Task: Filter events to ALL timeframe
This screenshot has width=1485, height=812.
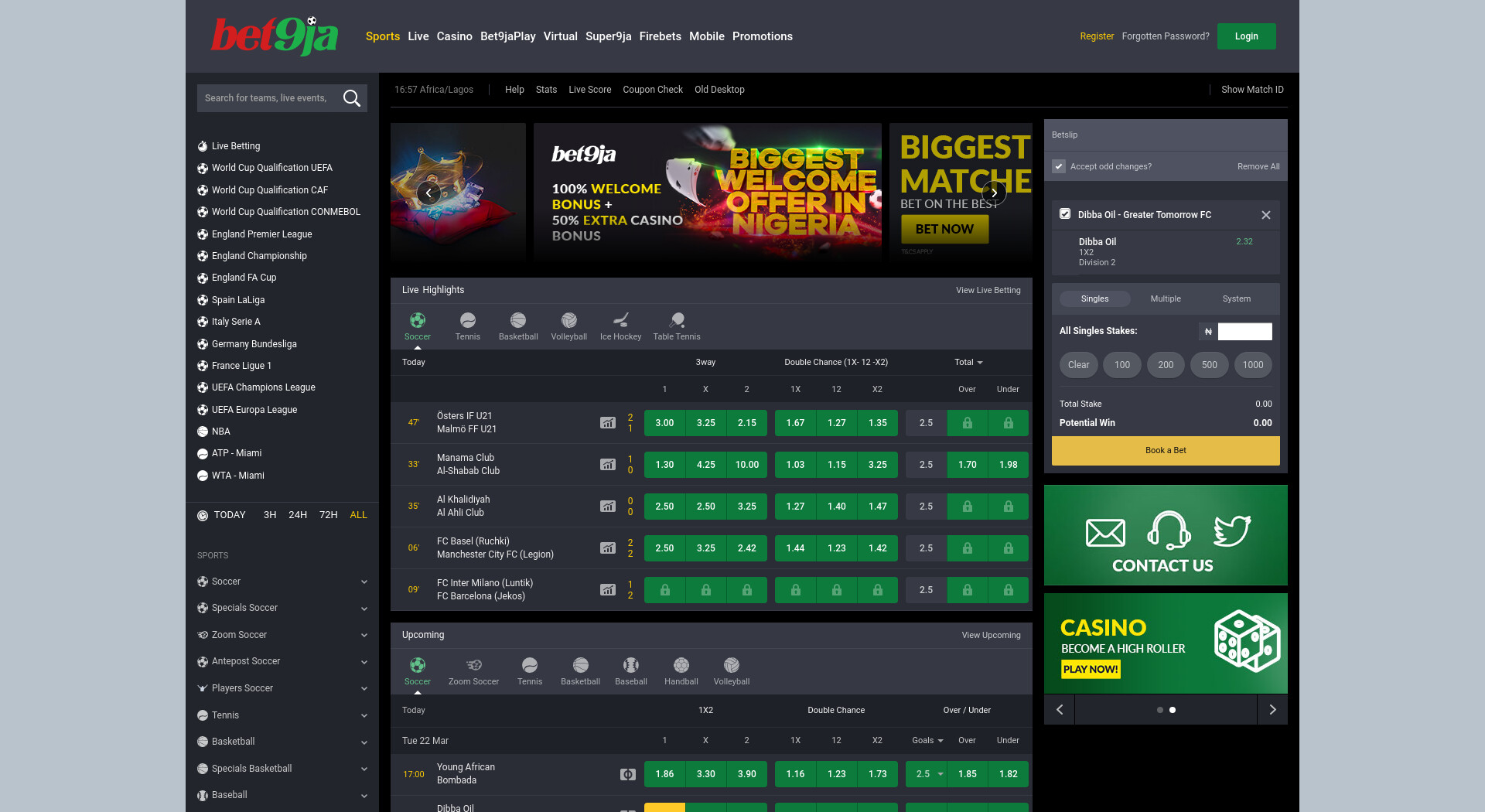Action: (x=358, y=515)
